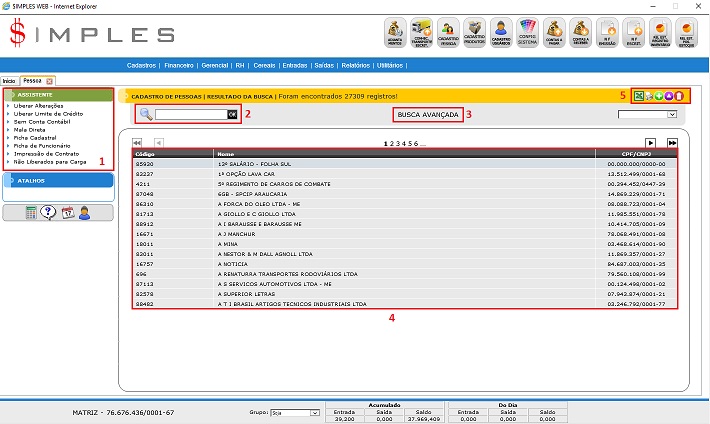This screenshot has width=710, height=424.
Task: Click the Busca Avançada button
Action: (x=428, y=115)
